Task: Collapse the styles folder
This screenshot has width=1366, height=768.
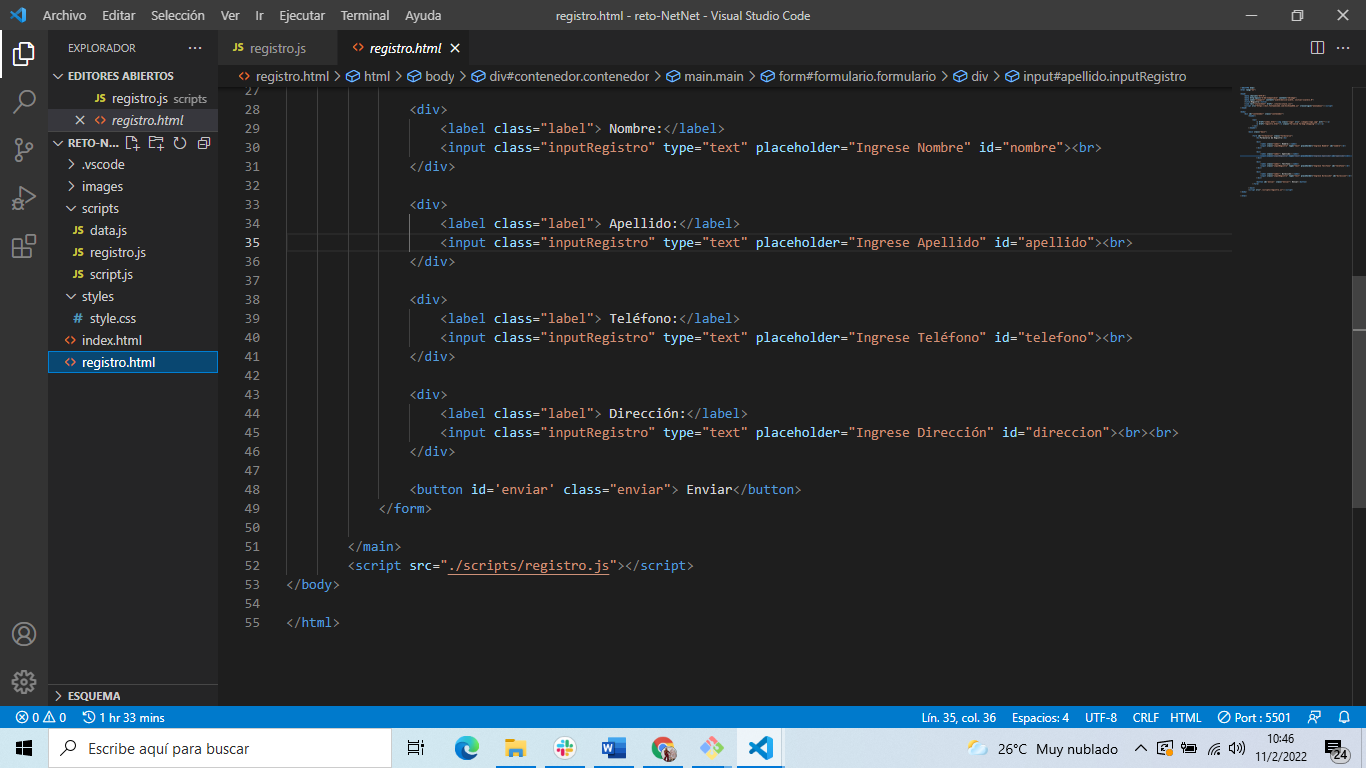Action: click(133, 296)
